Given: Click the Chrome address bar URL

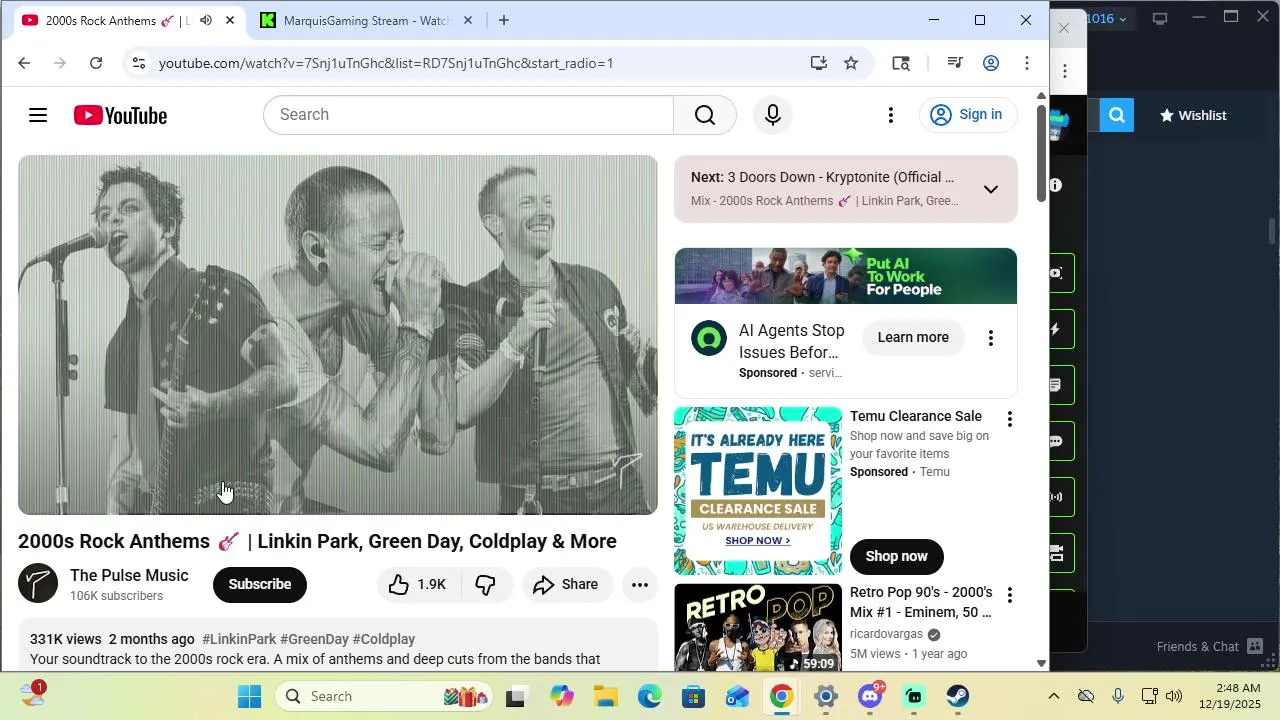Looking at the screenshot, I should pos(386,63).
